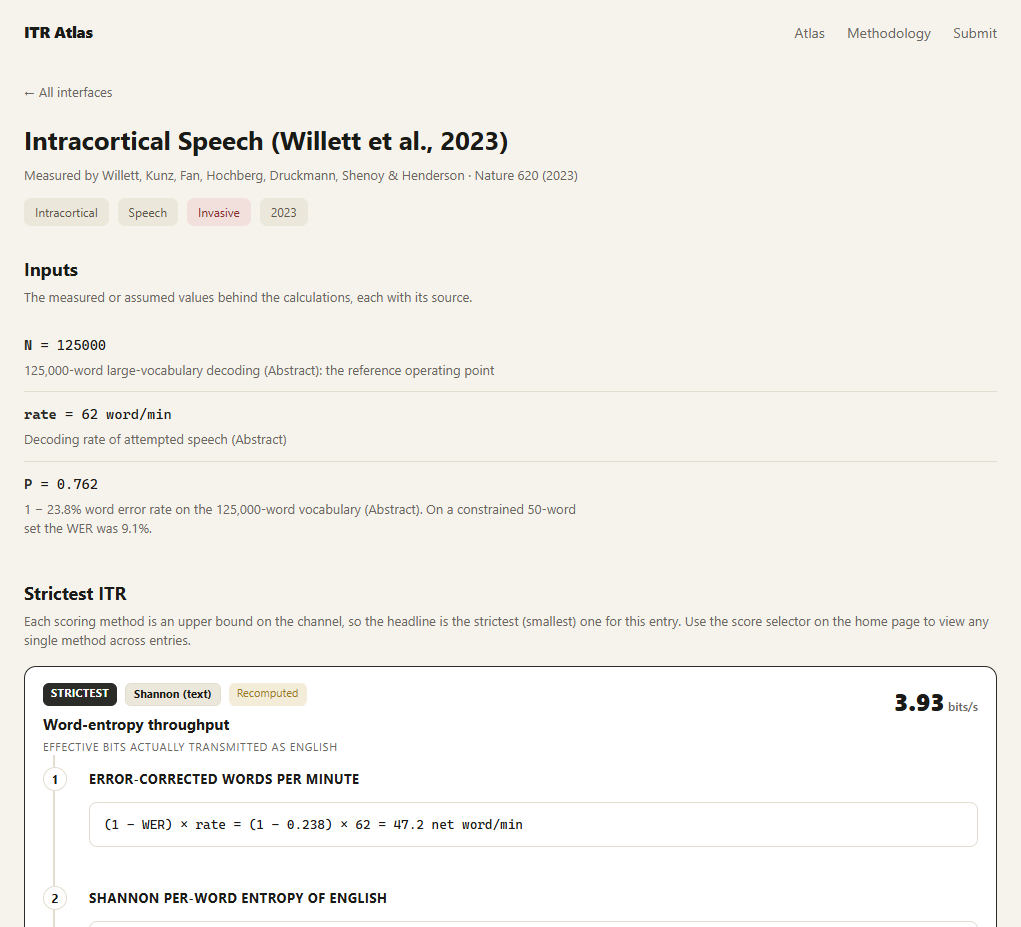Click the P = 0.762 value
The width and height of the screenshot is (1021, 927).
(x=61, y=484)
